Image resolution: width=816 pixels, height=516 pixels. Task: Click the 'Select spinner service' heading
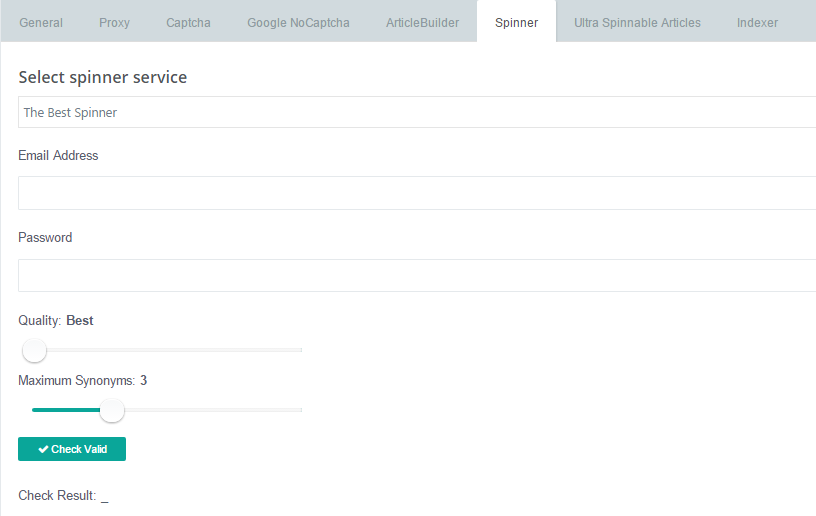pos(103,77)
